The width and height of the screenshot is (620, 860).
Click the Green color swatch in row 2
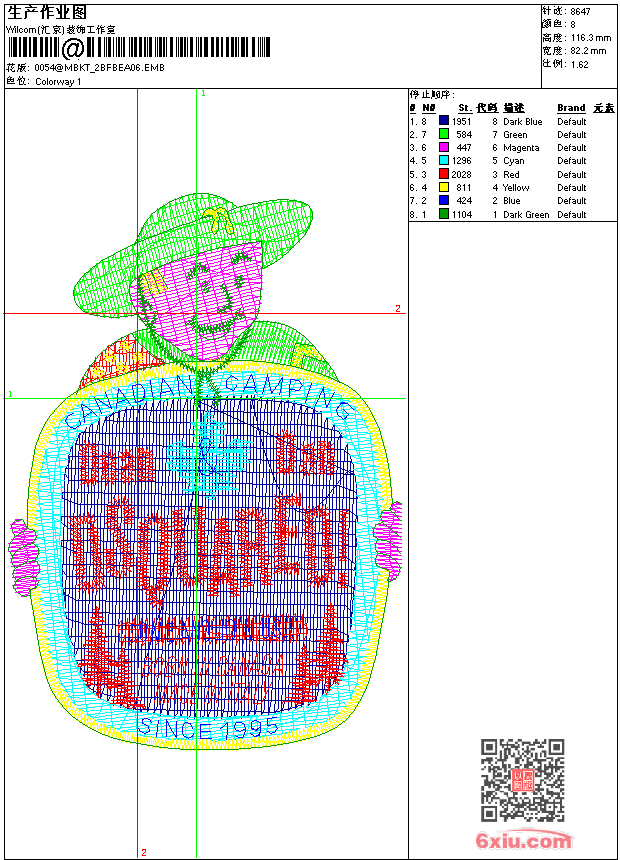pos(444,134)
